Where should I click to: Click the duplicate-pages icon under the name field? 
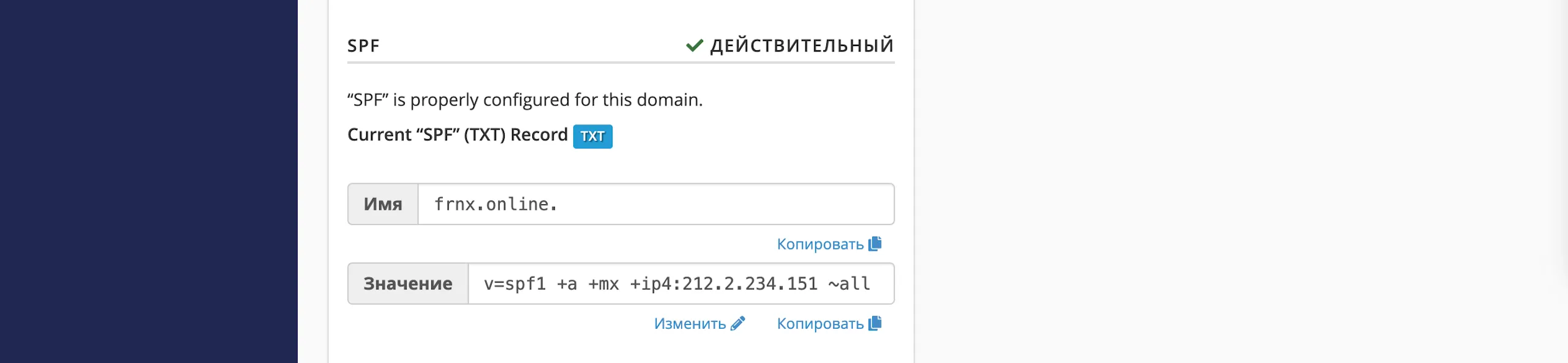pyautogui.click(x=875, y=243)
